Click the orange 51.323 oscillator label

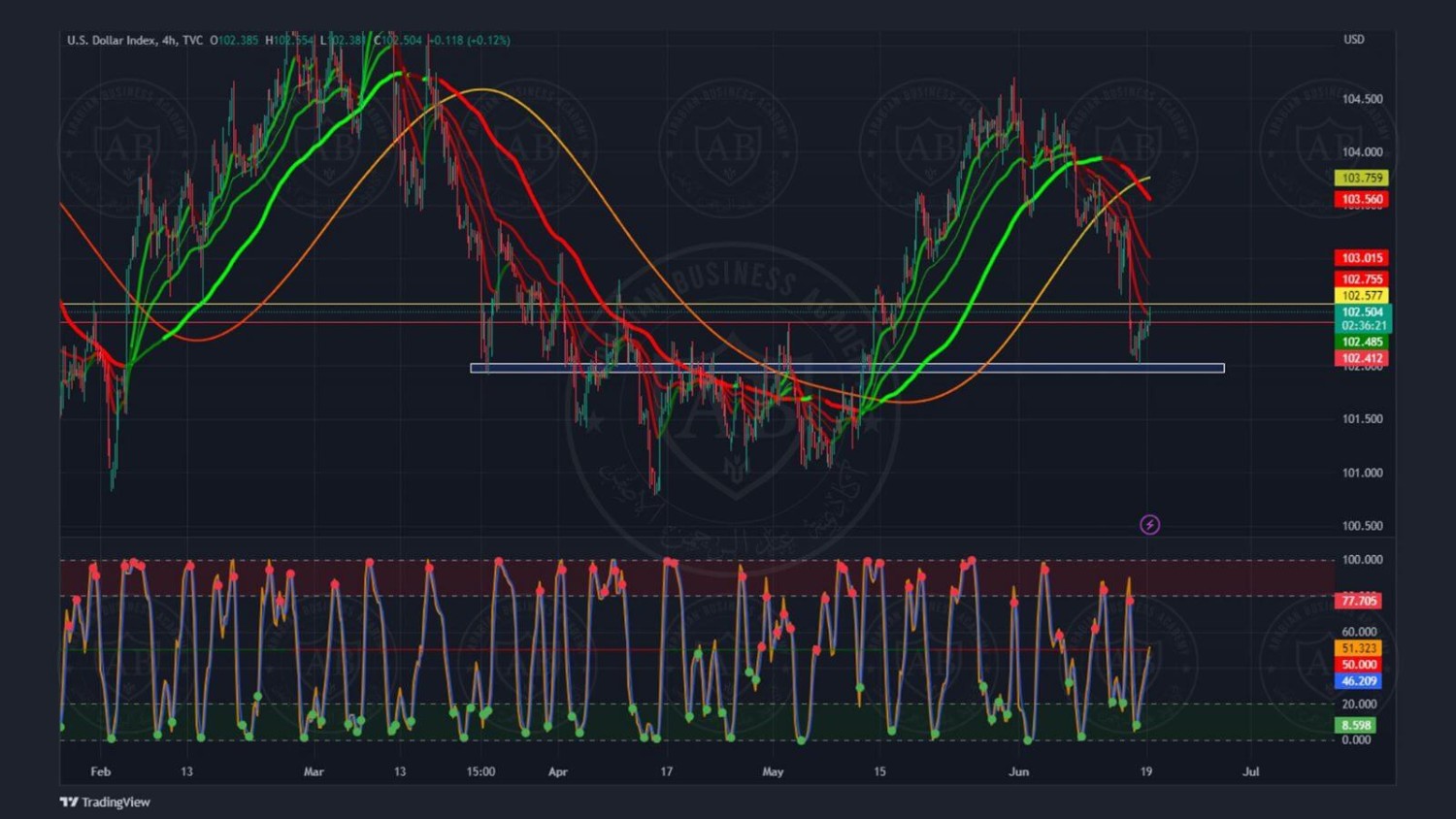(x=1359, y=648)
